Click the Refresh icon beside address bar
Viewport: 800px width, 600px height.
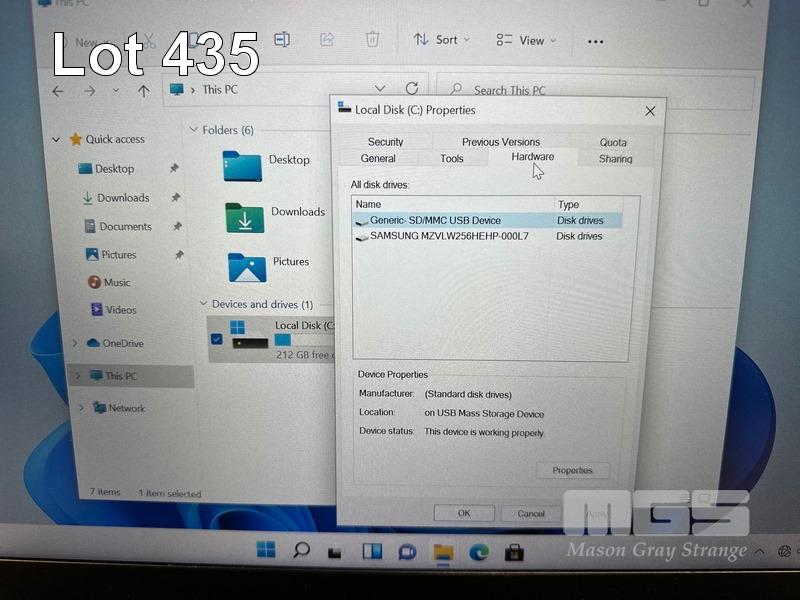coord(412,89)
